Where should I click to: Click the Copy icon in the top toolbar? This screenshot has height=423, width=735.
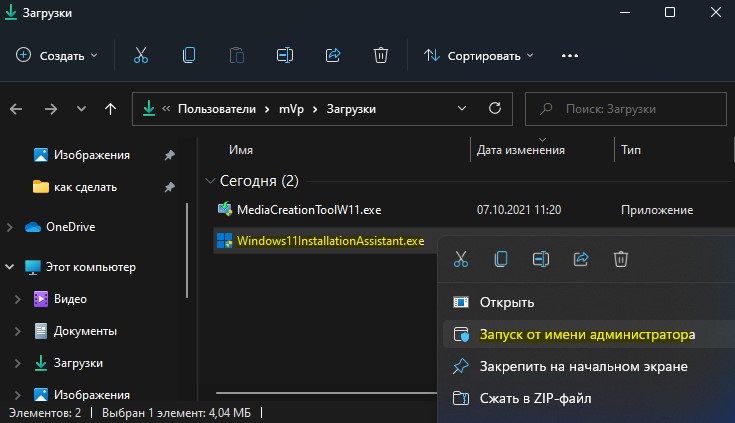[x=189, y=55]
